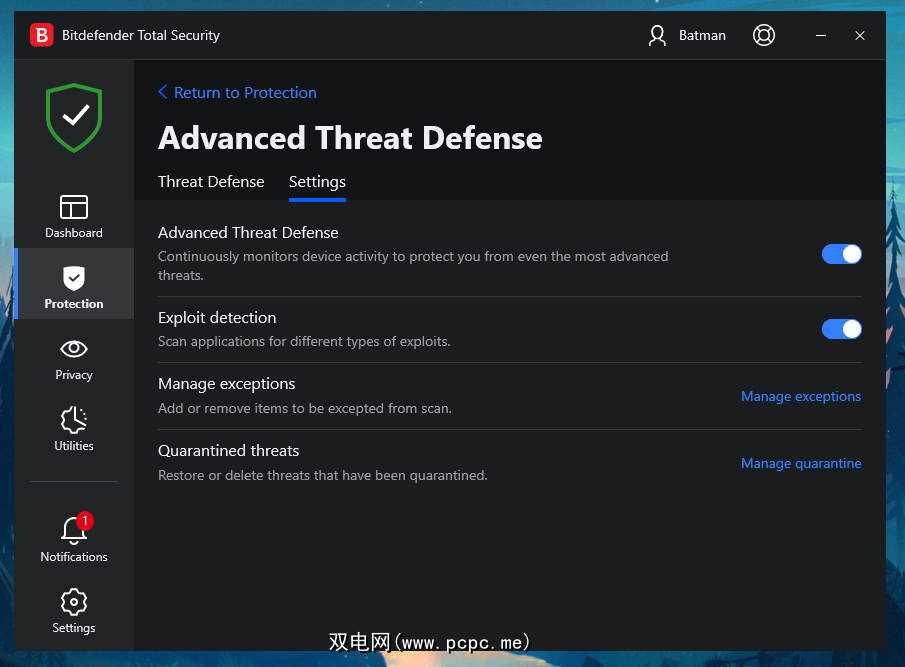Image resolution: width=905 pixels, height=667 pixels.
Task: Click the Manage exceptions link
Action: click(800, 397)
